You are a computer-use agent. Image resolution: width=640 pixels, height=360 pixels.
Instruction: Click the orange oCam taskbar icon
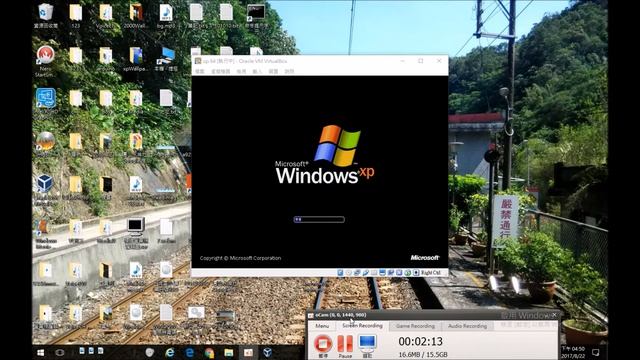click(248, 353)
